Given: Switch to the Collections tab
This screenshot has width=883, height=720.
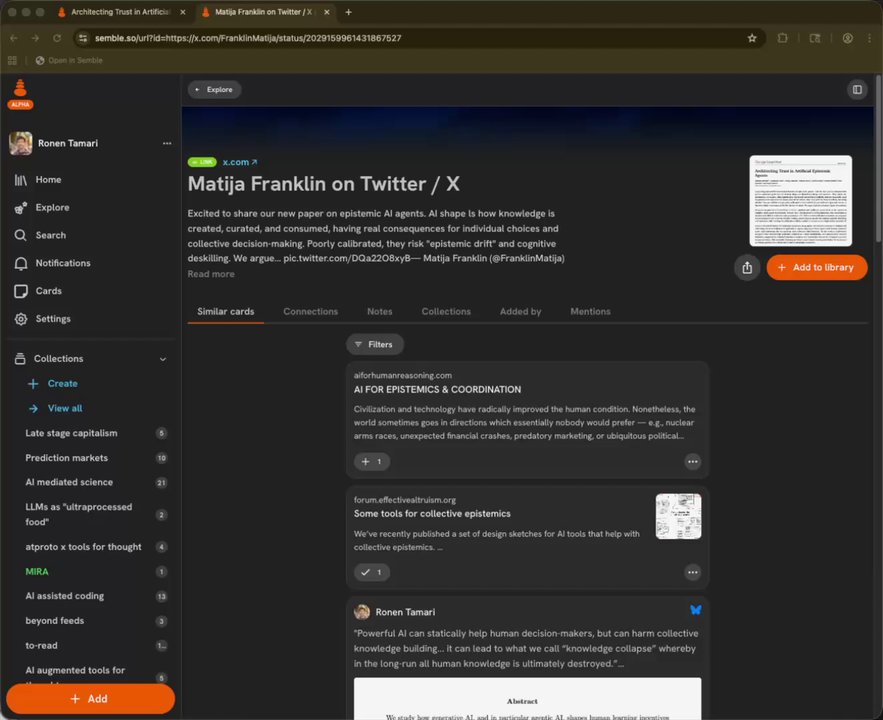Looking at the screenshot, I should [446, 312].
